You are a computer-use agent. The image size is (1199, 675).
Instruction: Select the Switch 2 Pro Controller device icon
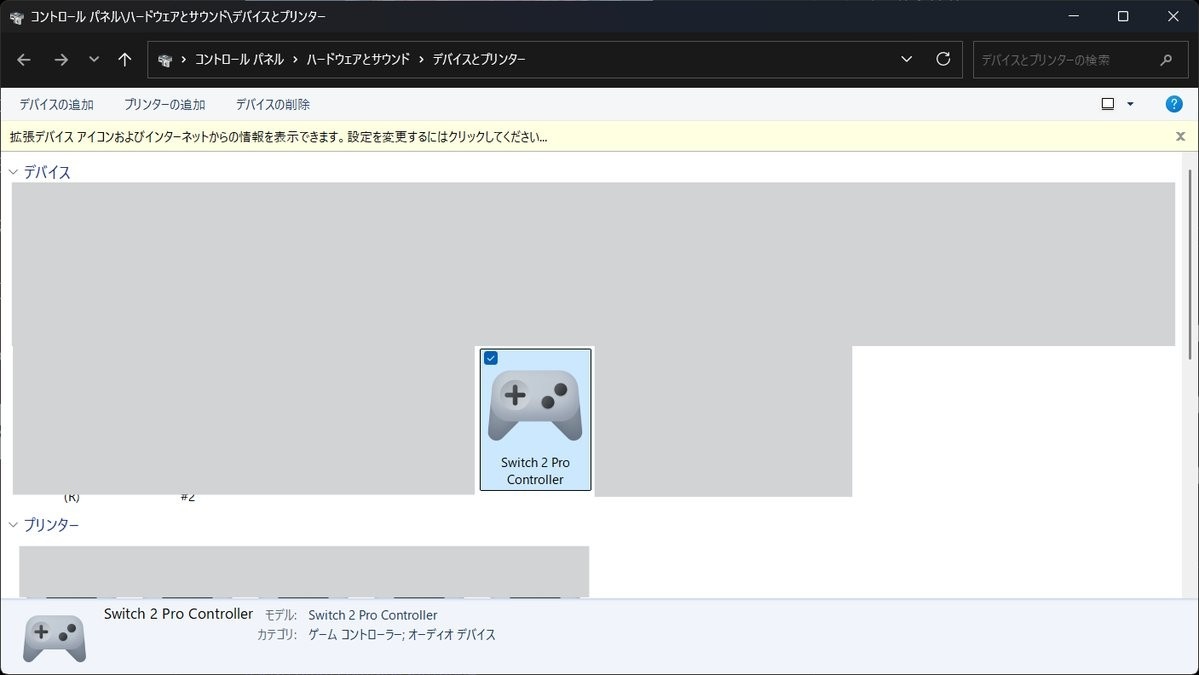coord(535,405)
